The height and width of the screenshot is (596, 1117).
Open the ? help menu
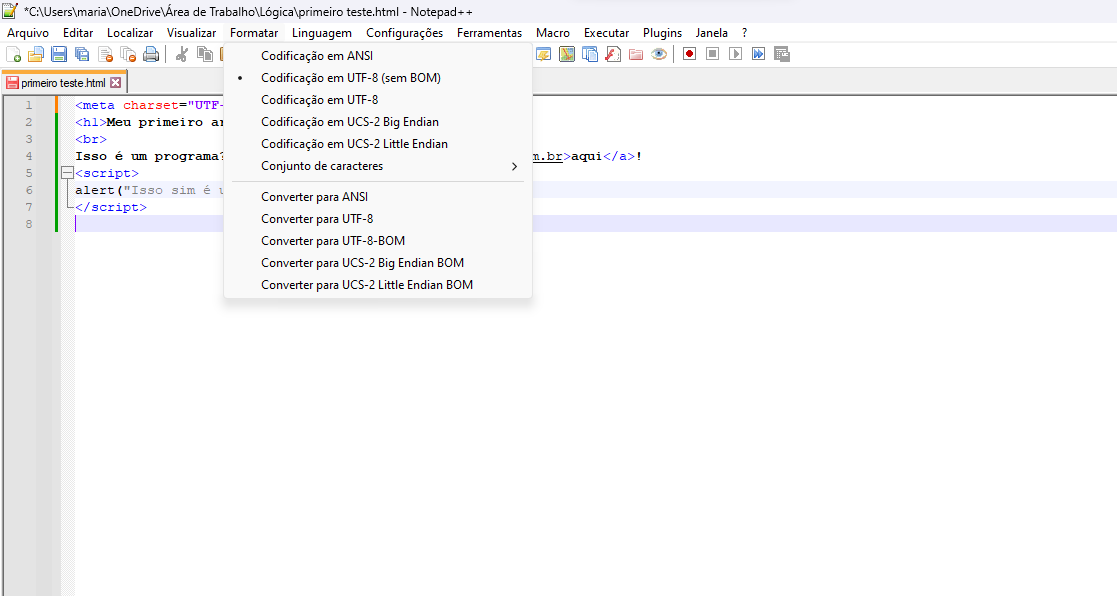coord(744,33)
